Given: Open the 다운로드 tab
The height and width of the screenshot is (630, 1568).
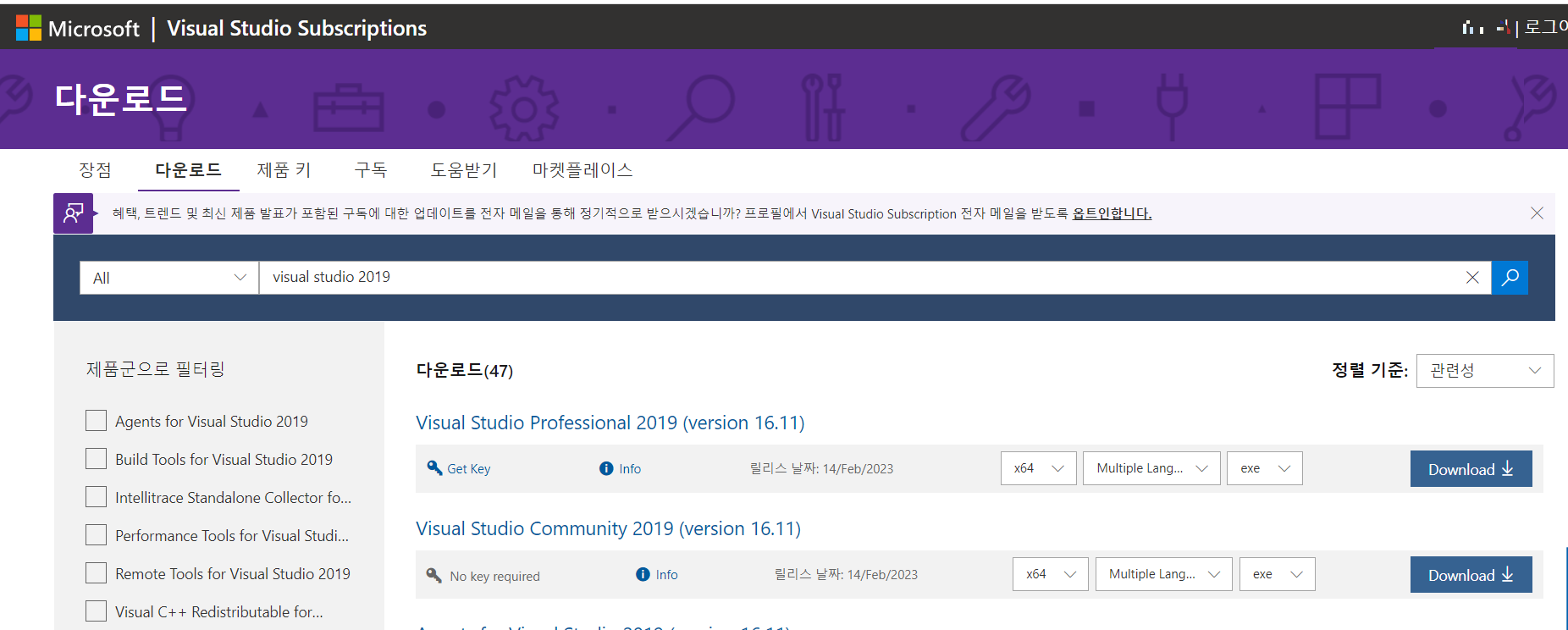Looking at the screenshot, I should (x=188, y=170).
